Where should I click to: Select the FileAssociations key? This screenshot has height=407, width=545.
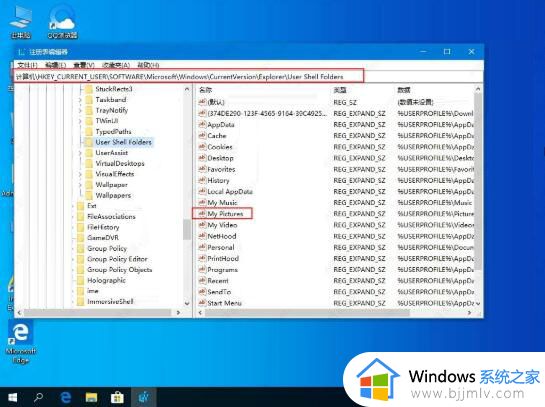[111, 217]
